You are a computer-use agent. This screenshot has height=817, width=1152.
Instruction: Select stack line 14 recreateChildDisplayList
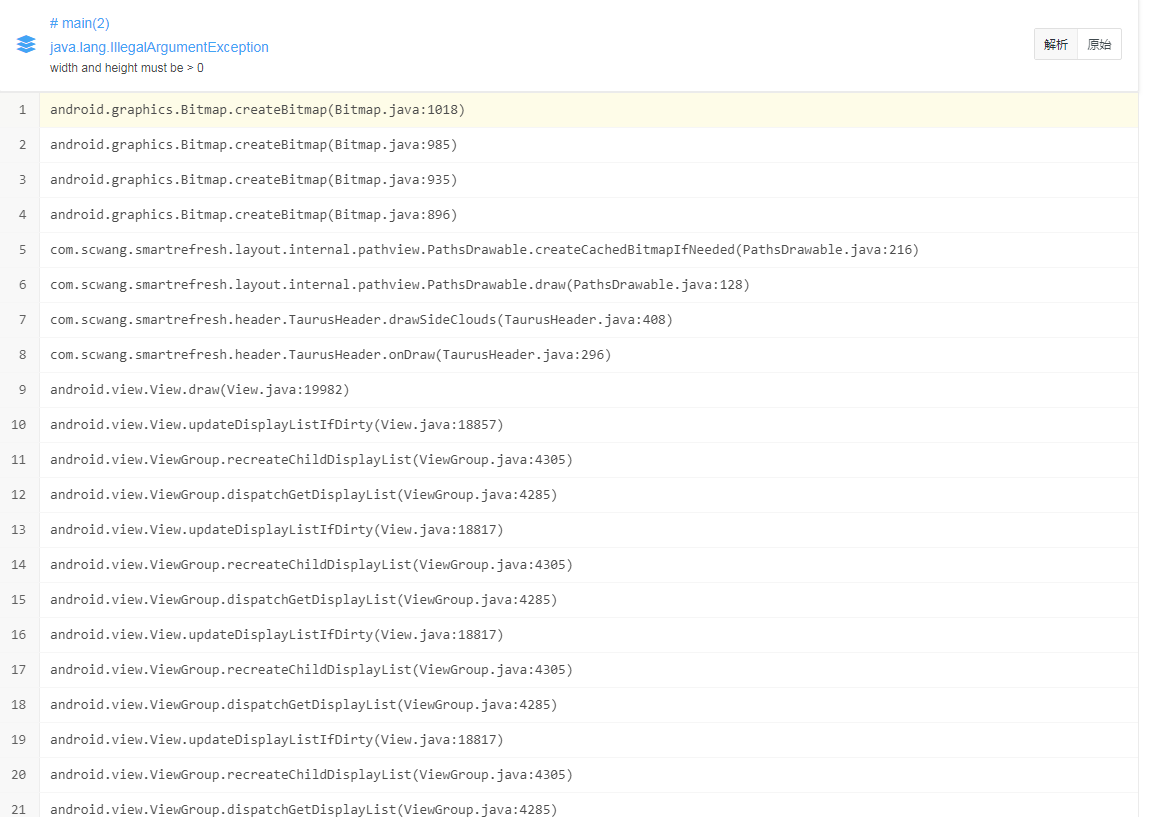[588, 565]
